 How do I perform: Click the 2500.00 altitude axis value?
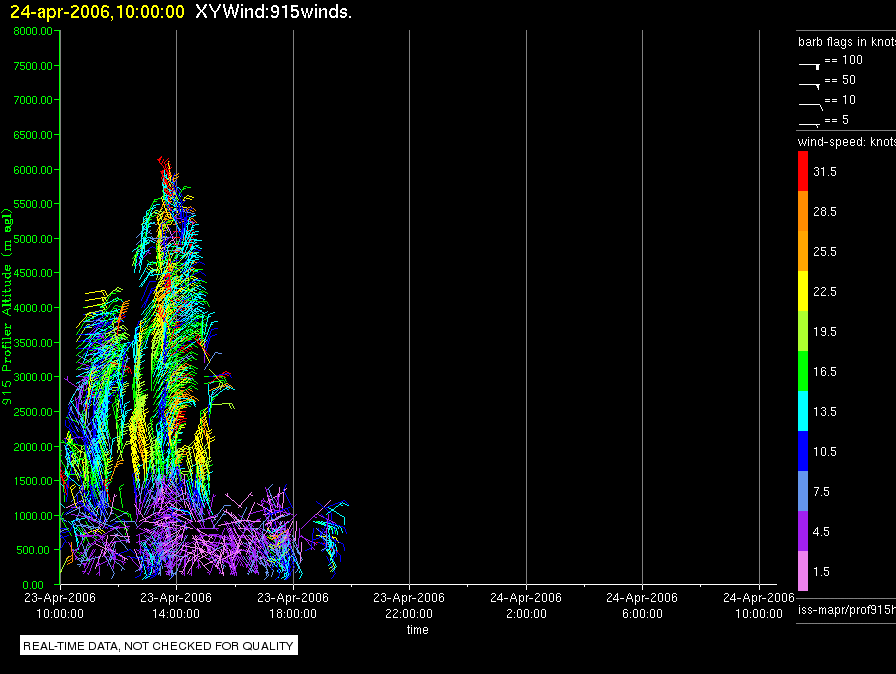pyautogui.click(x=33, y=412)
